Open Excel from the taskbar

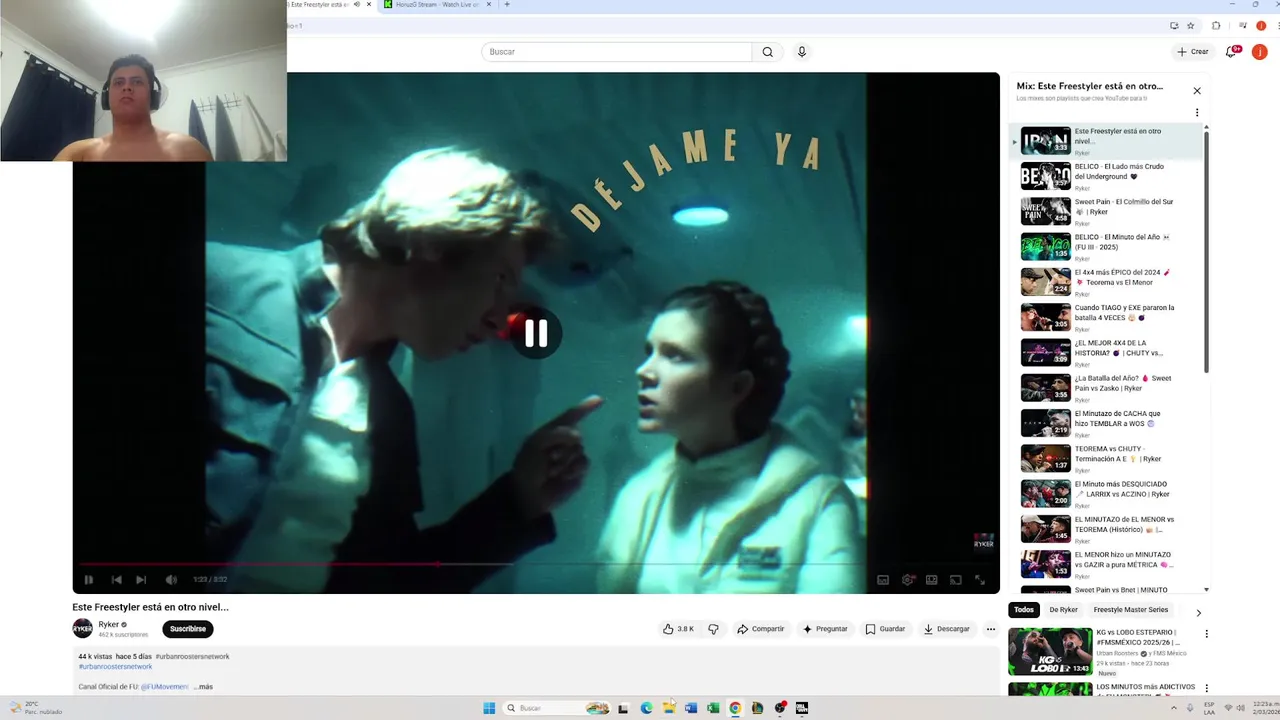(x=713, y=708)
